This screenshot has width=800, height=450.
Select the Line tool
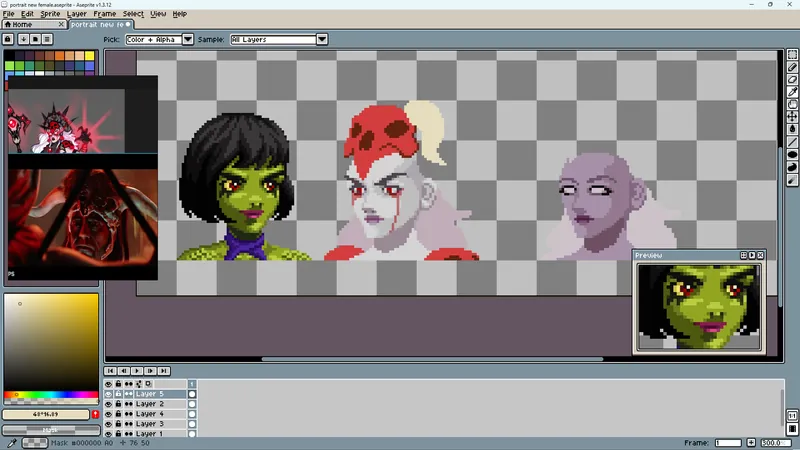point(792,142)
